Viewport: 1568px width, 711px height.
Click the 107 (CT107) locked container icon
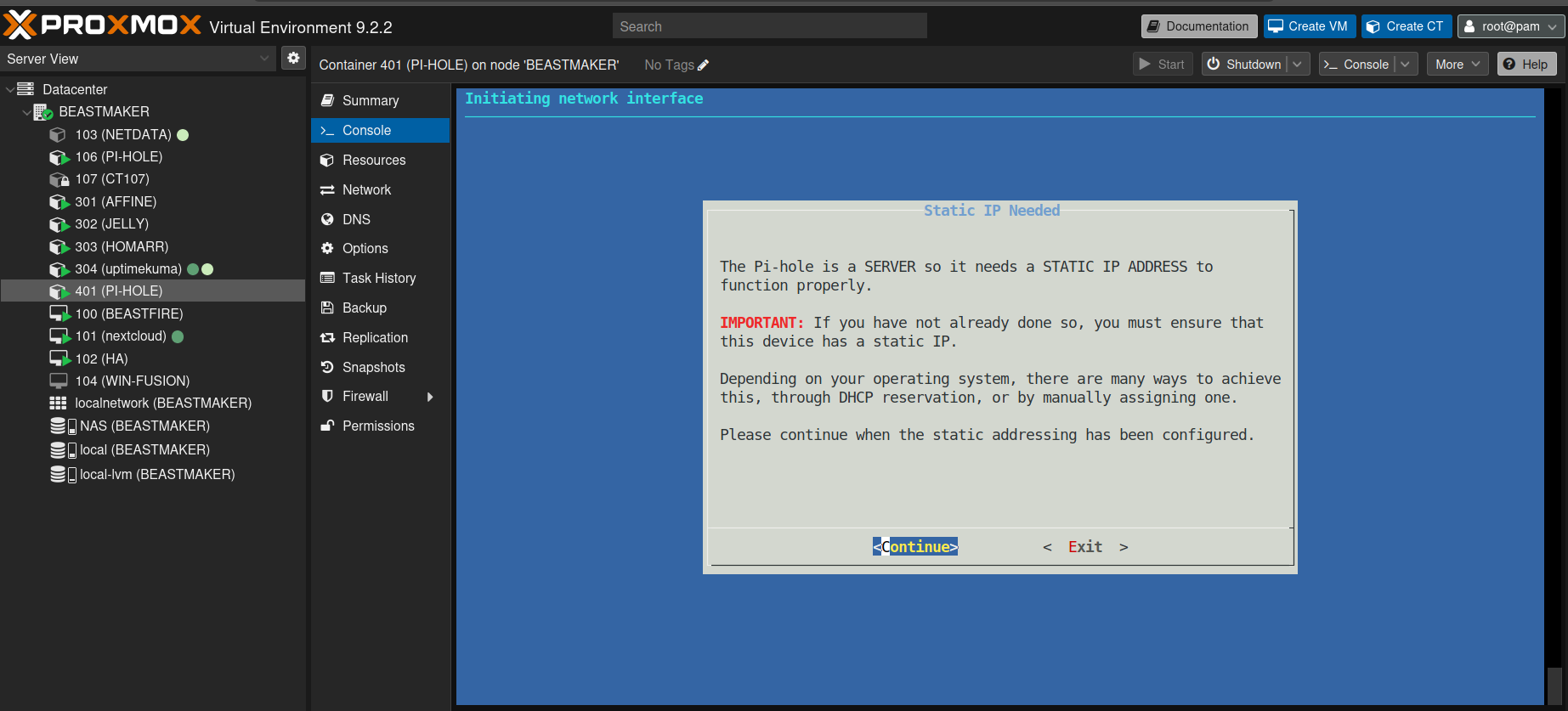59,179
